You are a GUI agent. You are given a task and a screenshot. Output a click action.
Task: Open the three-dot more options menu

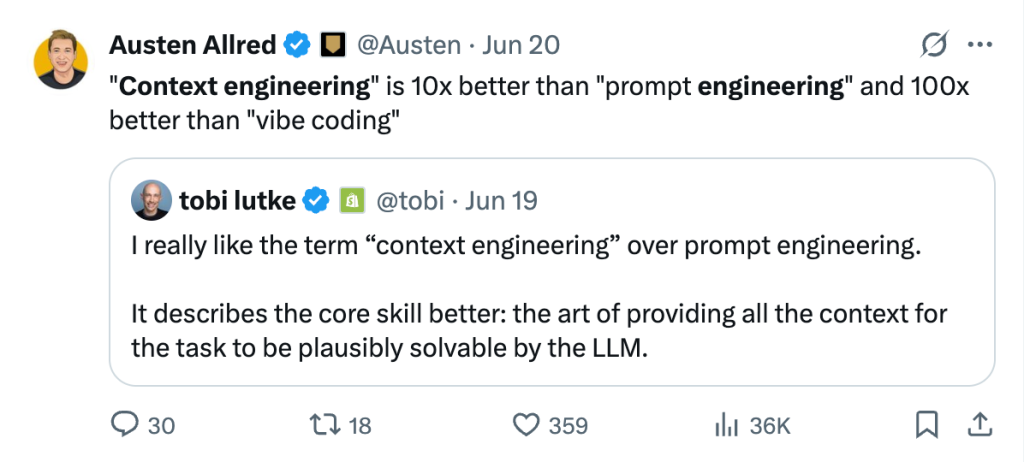977,45
